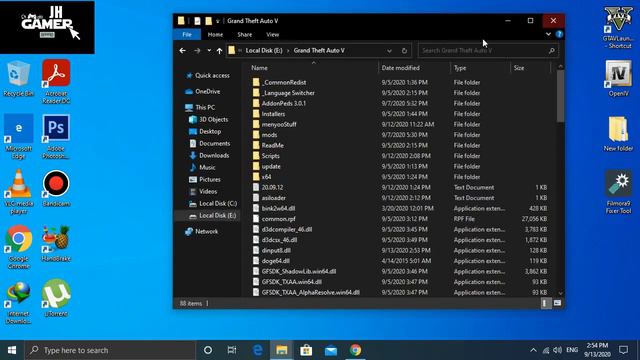Click the search magnifier icon in Explorer
Screen dimensions: 640x360
551,51
